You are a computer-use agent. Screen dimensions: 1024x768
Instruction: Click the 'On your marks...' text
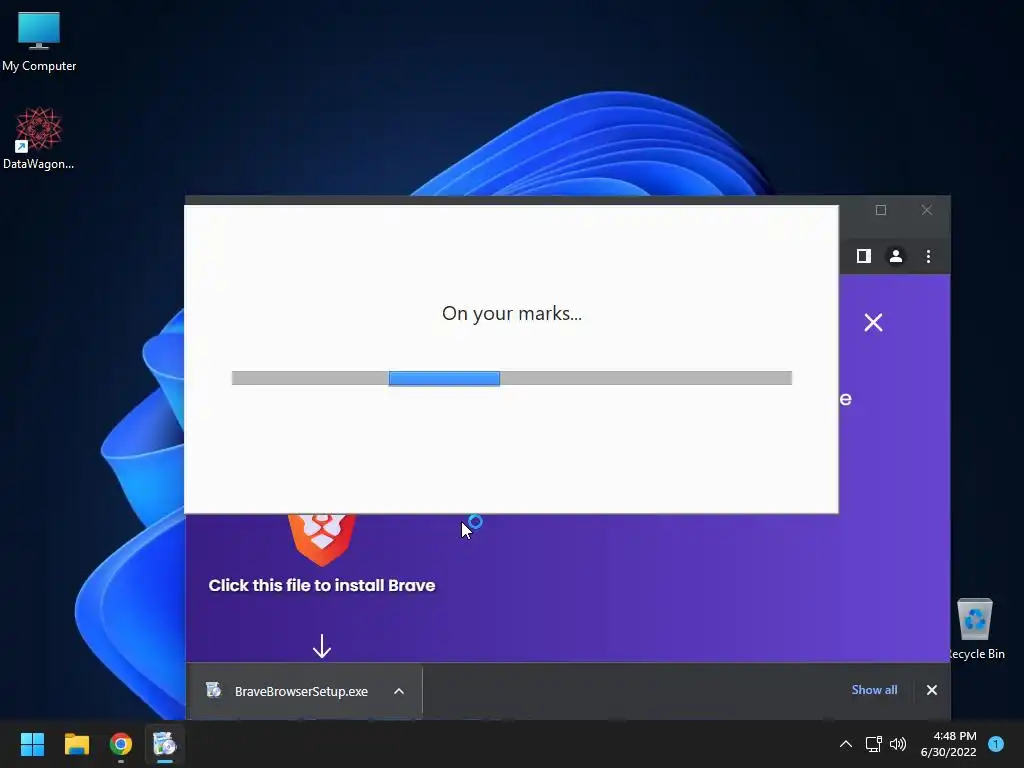coord(512,313)
